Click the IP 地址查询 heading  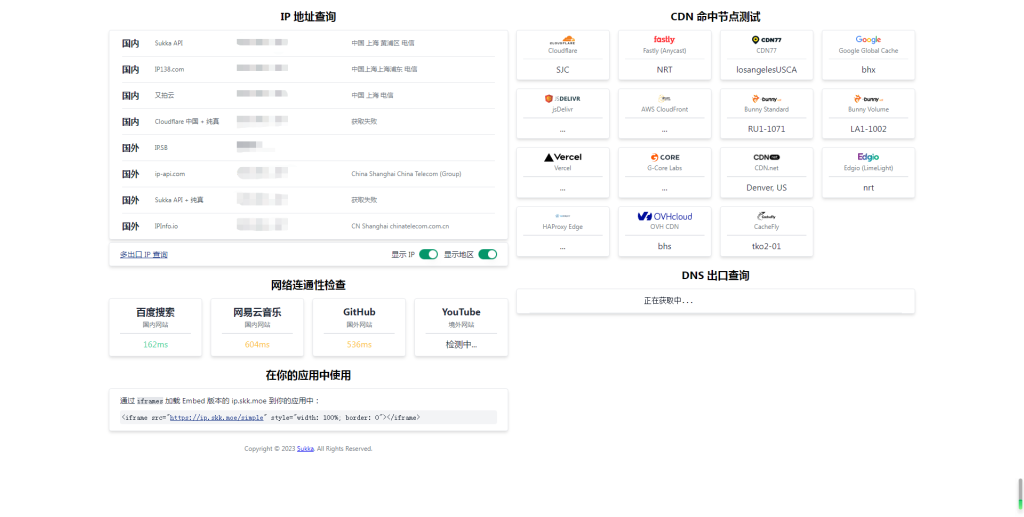point(308,17)
